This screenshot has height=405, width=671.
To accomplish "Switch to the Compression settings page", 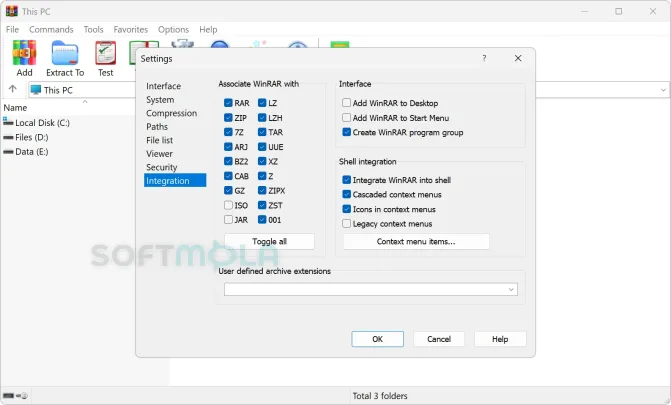I will [172, 113].
